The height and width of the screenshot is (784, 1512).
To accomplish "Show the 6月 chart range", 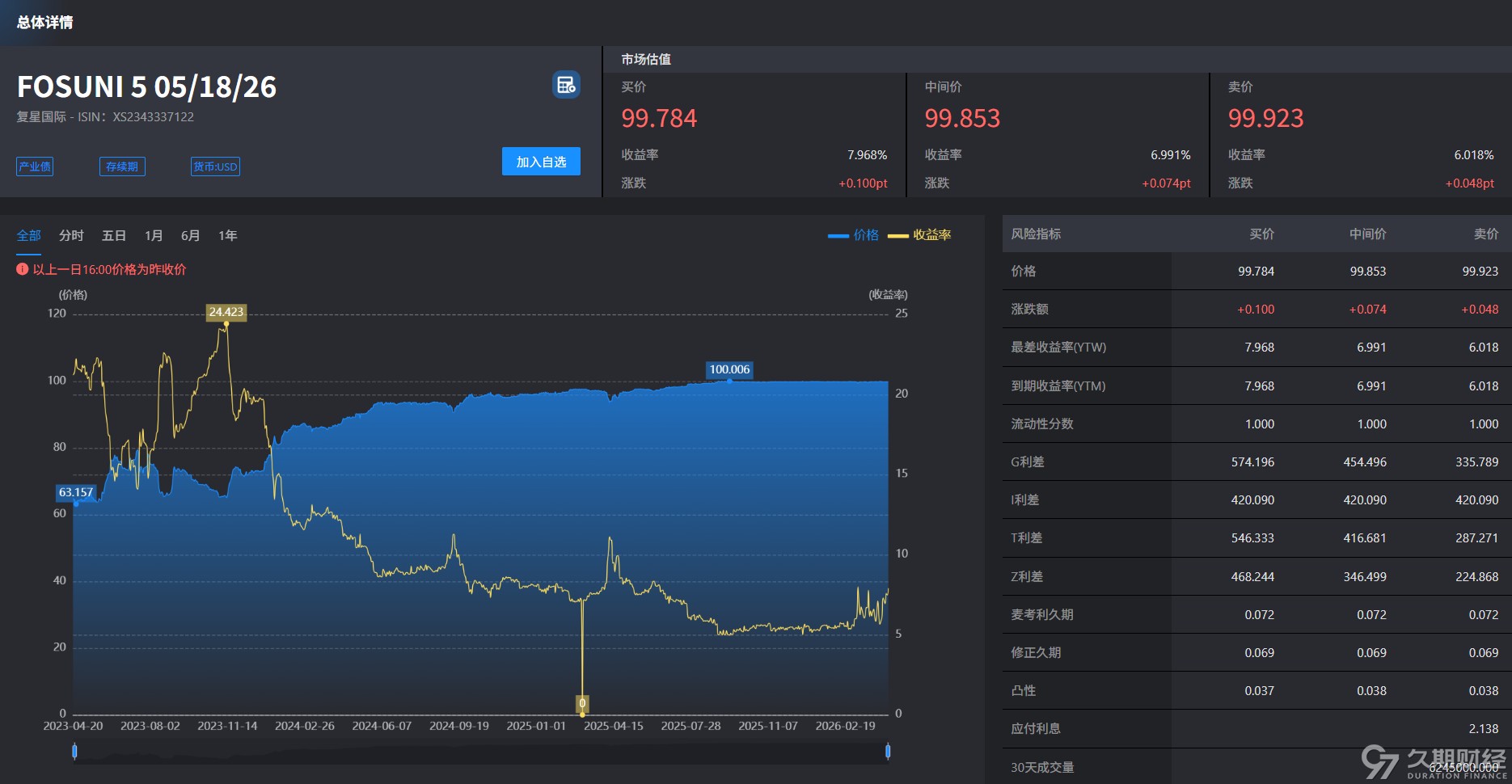I will coord(190,235).
